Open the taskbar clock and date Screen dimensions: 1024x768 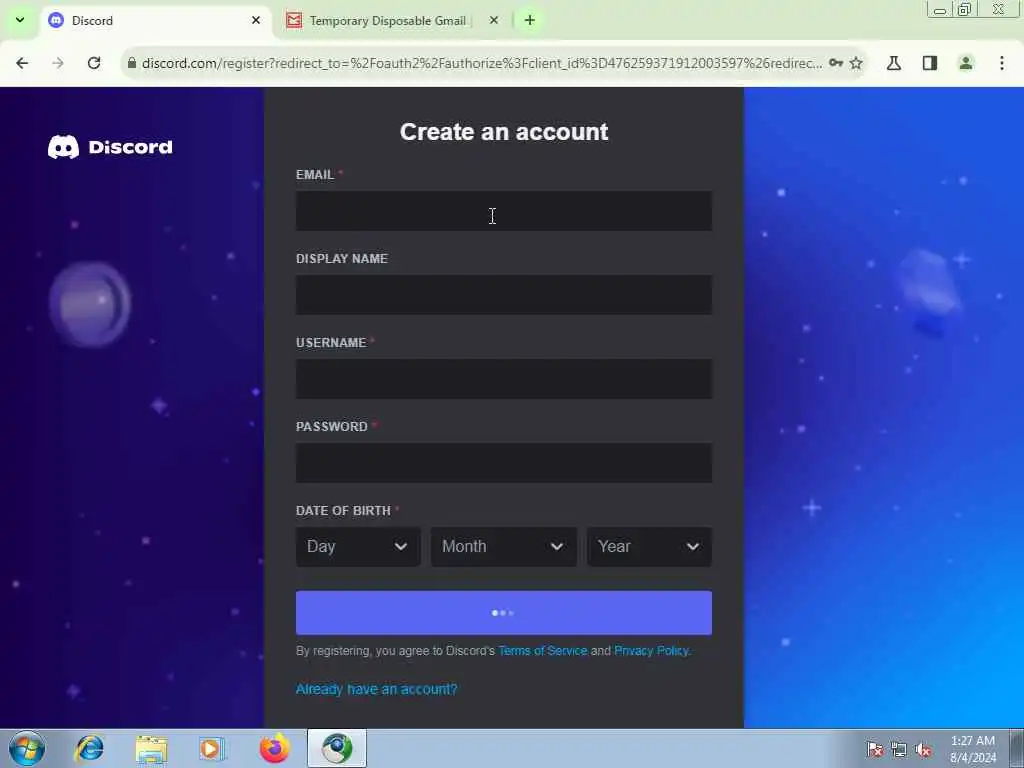coord(973,749)
